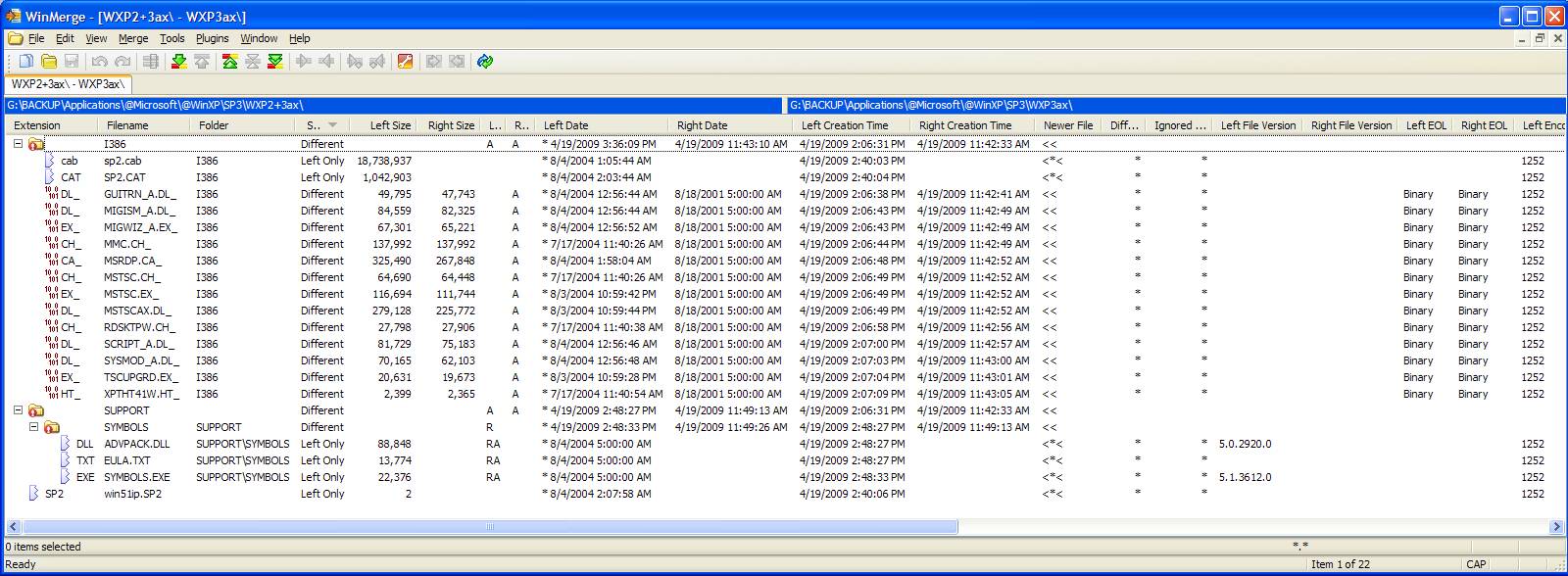Viewport: 1568px width, 576px height.
Task: Go to the previous difference icon
Action: [202, 62]
